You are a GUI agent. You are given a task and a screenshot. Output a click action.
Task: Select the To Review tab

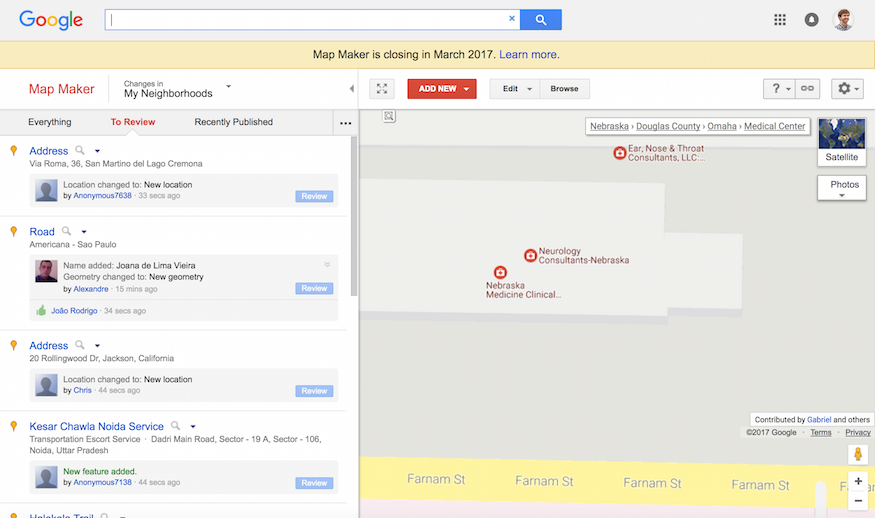pyautogui.click(x=133, y=122)
